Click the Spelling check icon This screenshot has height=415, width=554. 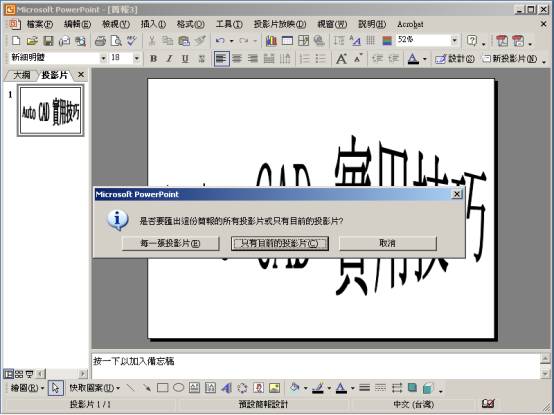coord(132,41)
